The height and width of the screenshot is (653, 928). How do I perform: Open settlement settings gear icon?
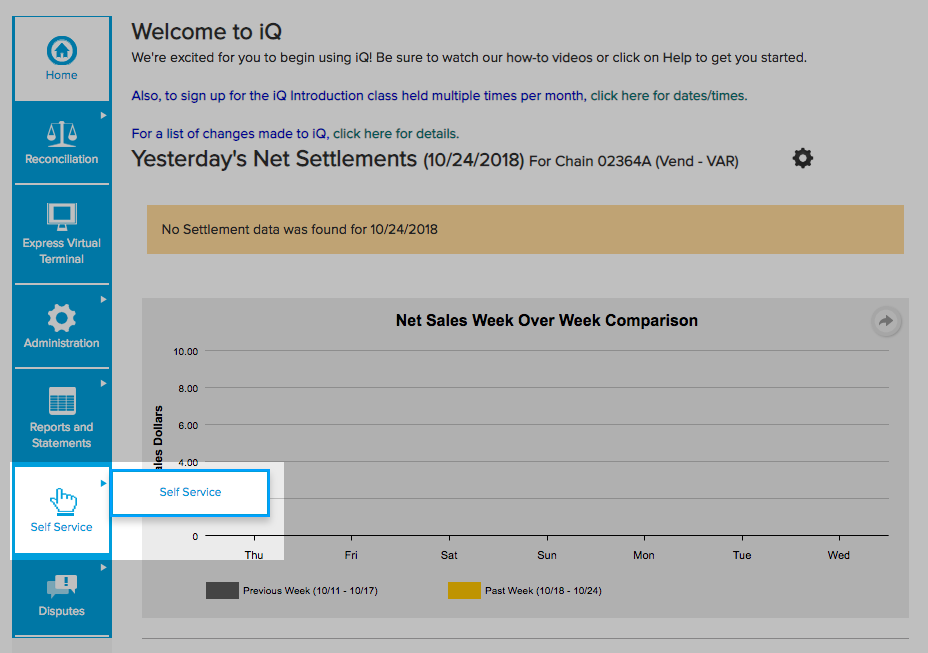pyautogui.click(x=803, y=158)
